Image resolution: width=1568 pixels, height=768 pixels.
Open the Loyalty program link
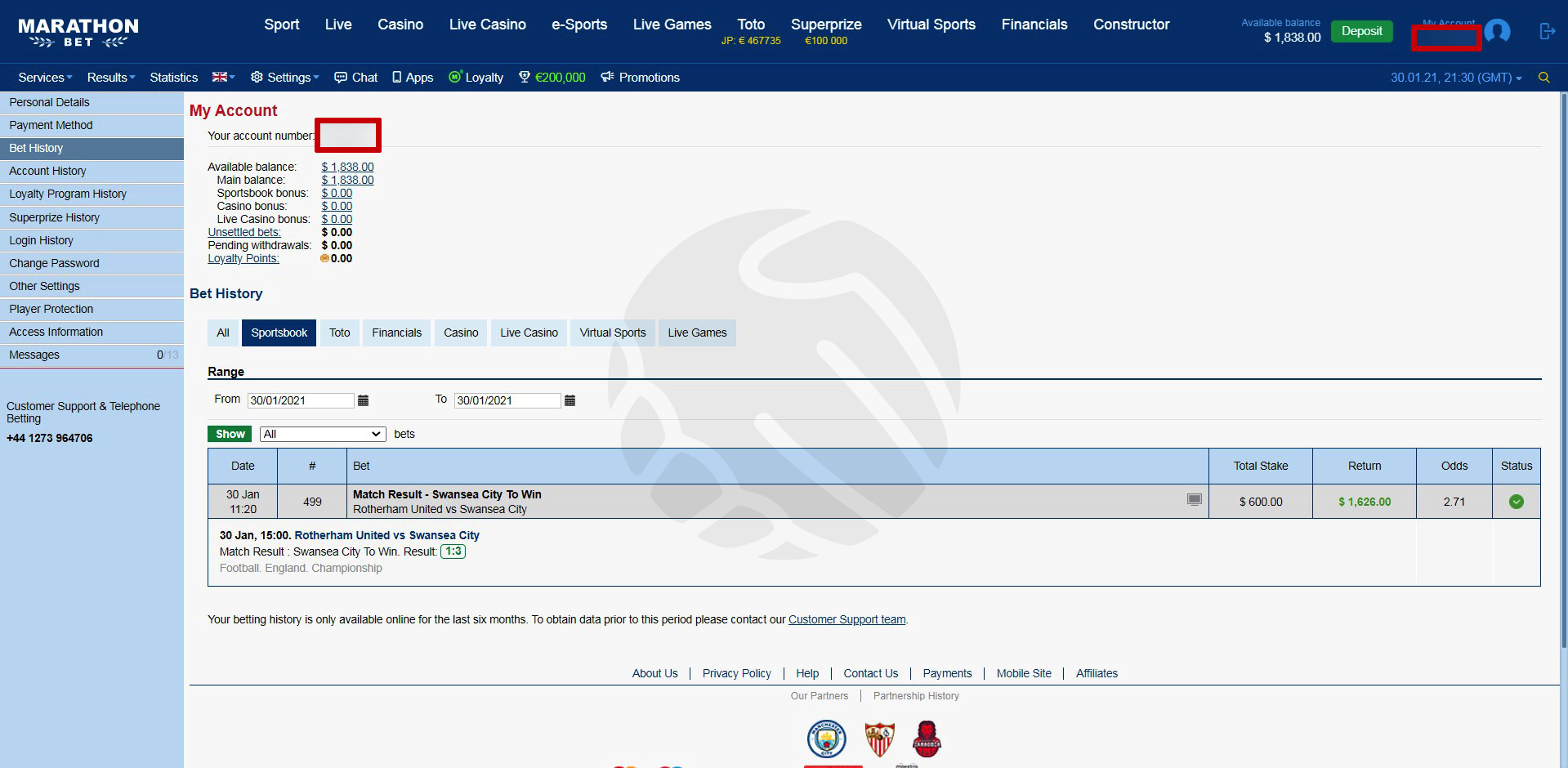pyautogui.click(x=476, y=78)
